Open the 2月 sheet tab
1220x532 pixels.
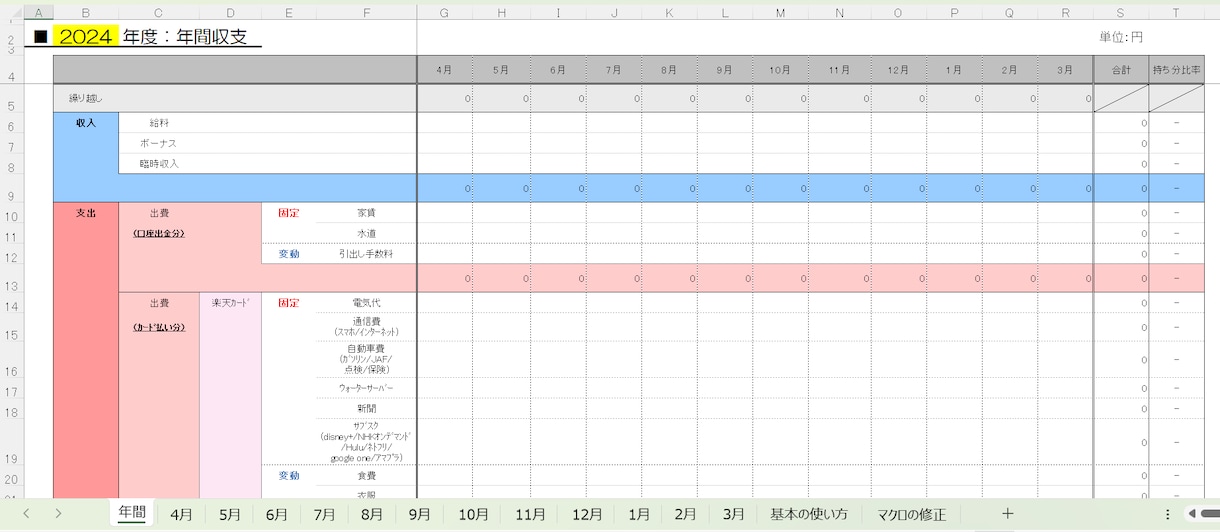pyautogui.click(x=686, y=514)
